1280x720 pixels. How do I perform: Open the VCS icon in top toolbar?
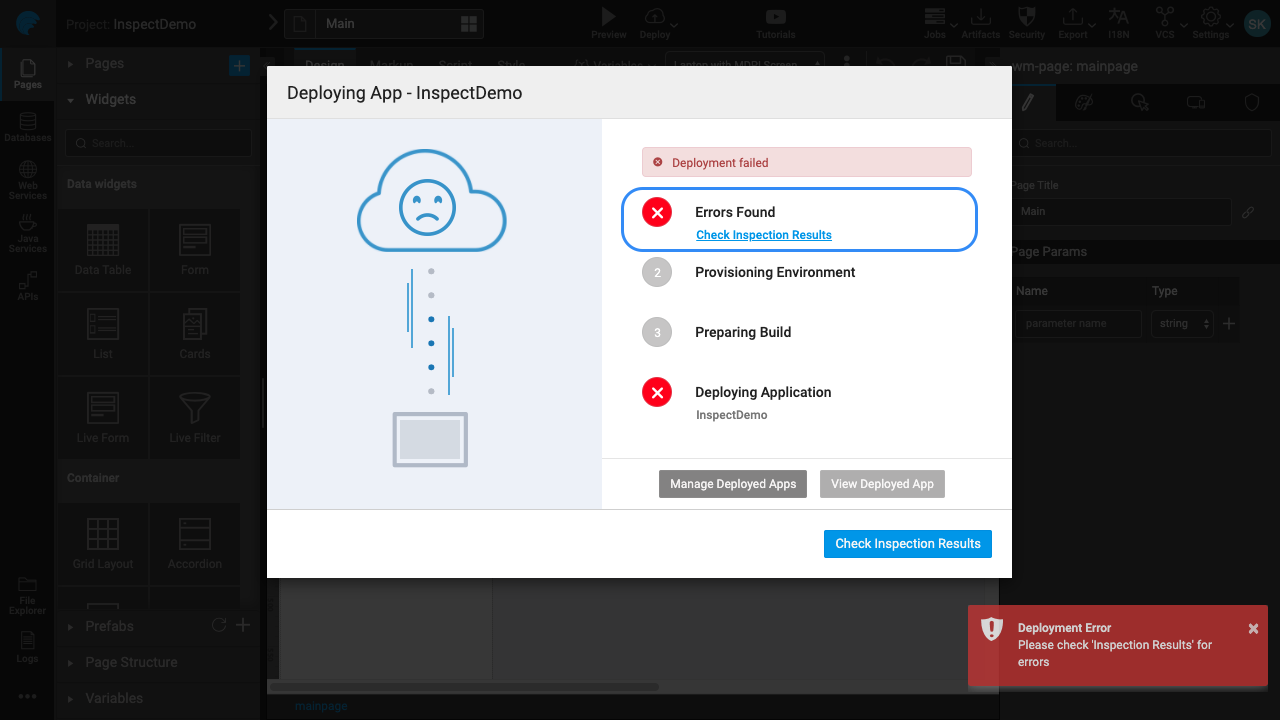pyautogui.click(x=1163, y=18)
